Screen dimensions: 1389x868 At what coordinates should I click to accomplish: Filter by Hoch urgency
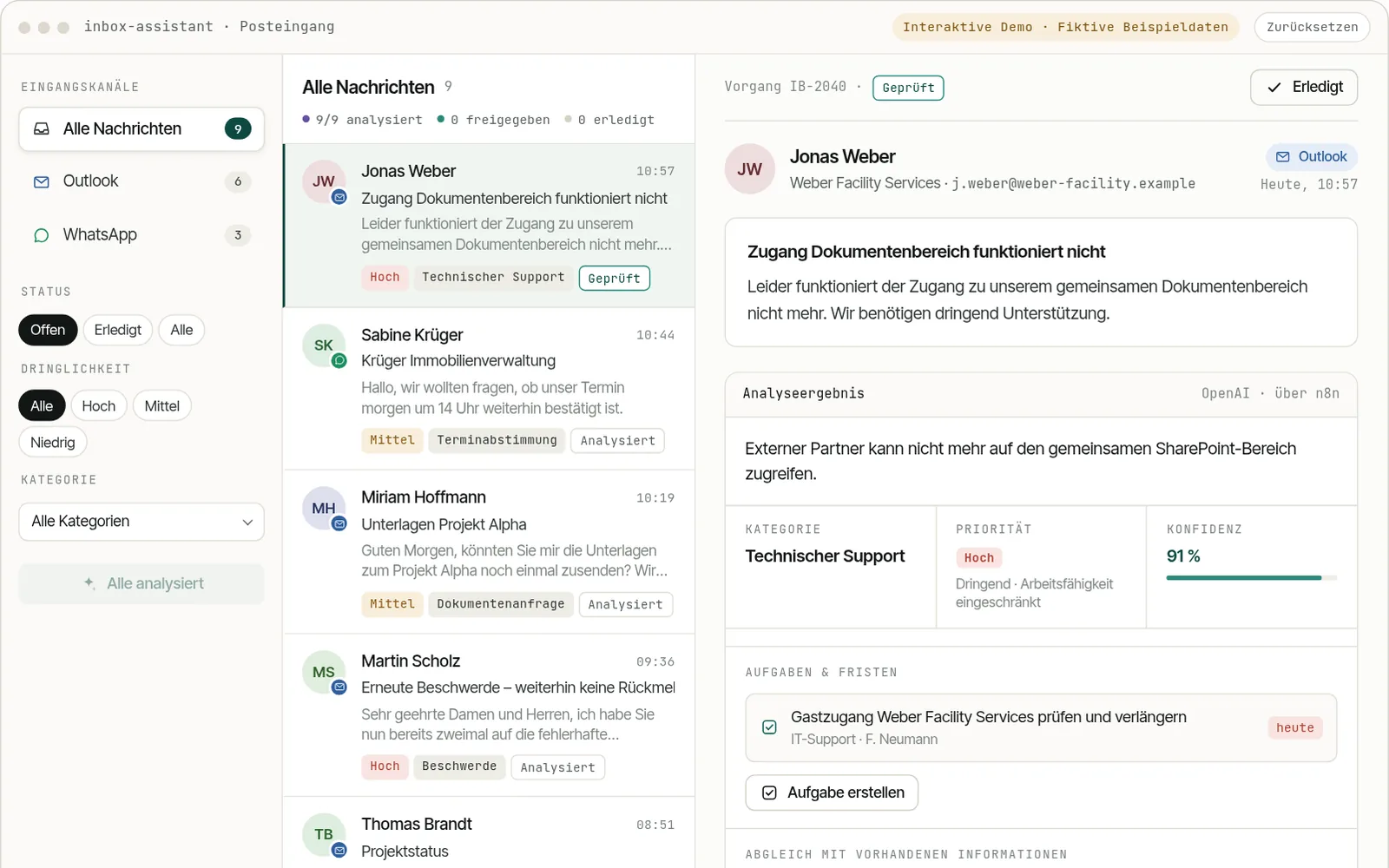(99, 406)
